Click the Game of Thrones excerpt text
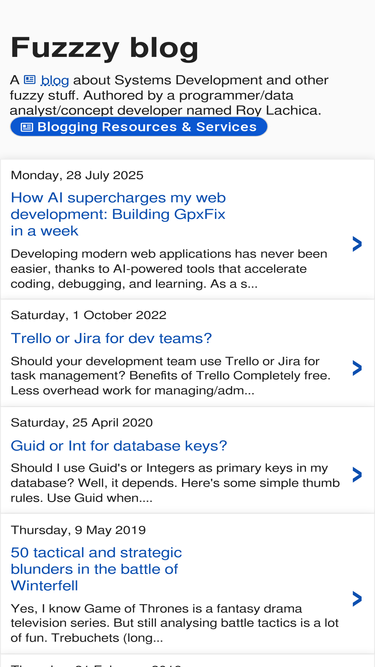Viewport: 375px width, 667px height. pos(175,623)
